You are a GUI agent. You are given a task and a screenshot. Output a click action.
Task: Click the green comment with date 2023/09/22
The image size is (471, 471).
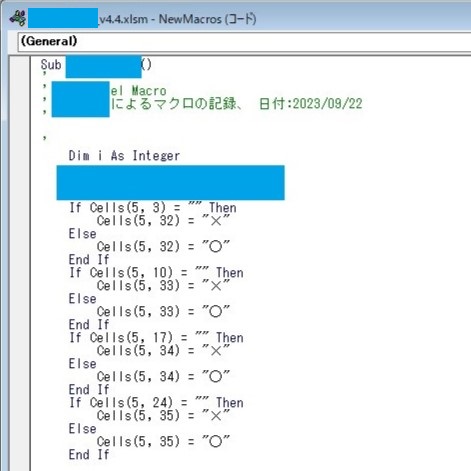[x=236, y=104]
